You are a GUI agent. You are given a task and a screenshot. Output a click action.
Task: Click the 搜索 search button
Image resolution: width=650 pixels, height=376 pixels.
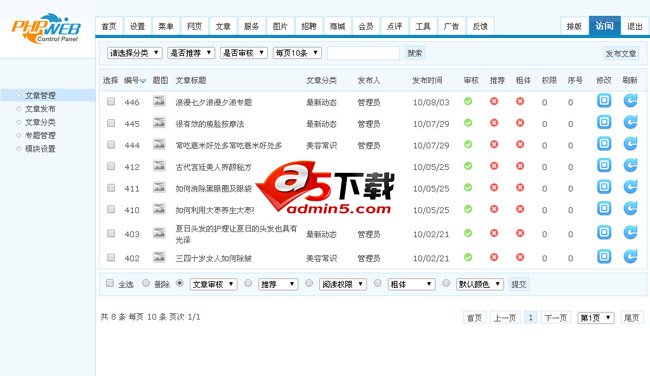pos(415,53)
